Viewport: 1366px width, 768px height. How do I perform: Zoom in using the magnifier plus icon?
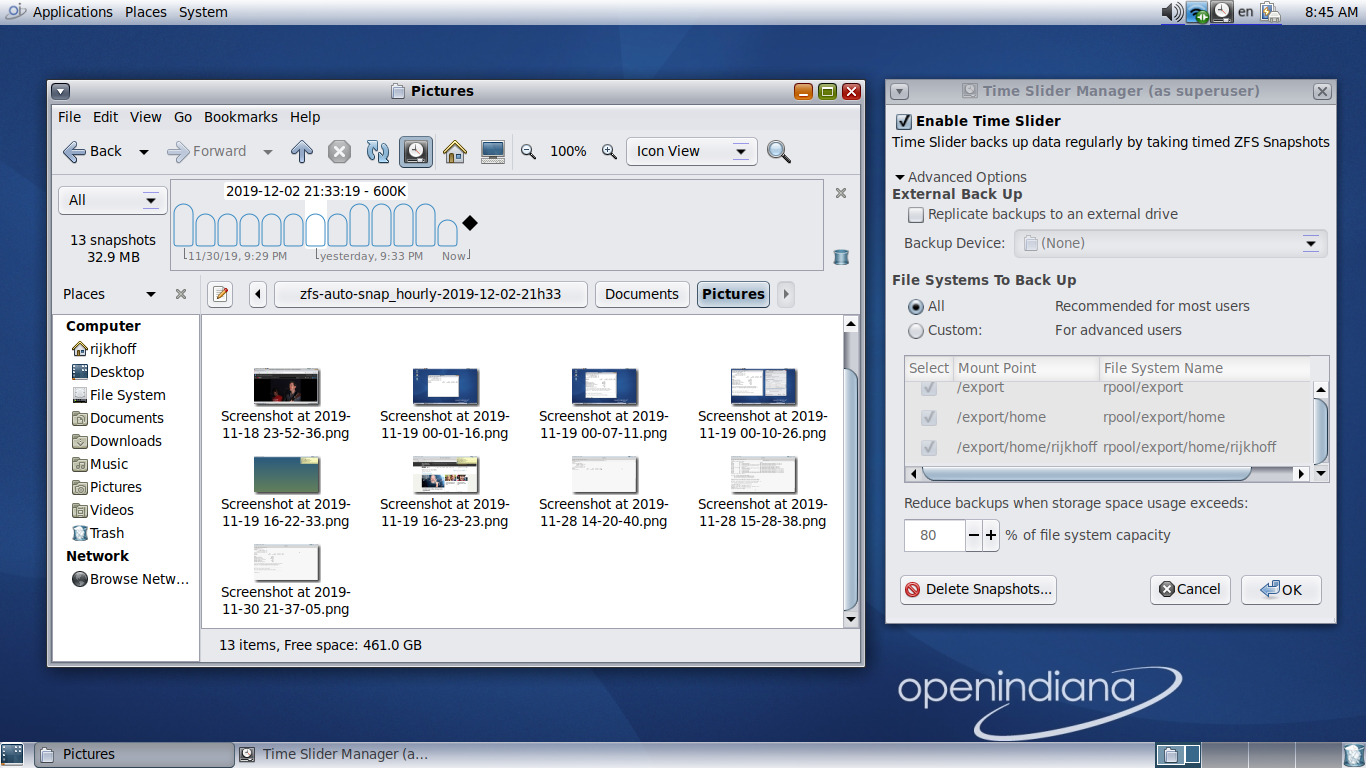tap(609, 151)
